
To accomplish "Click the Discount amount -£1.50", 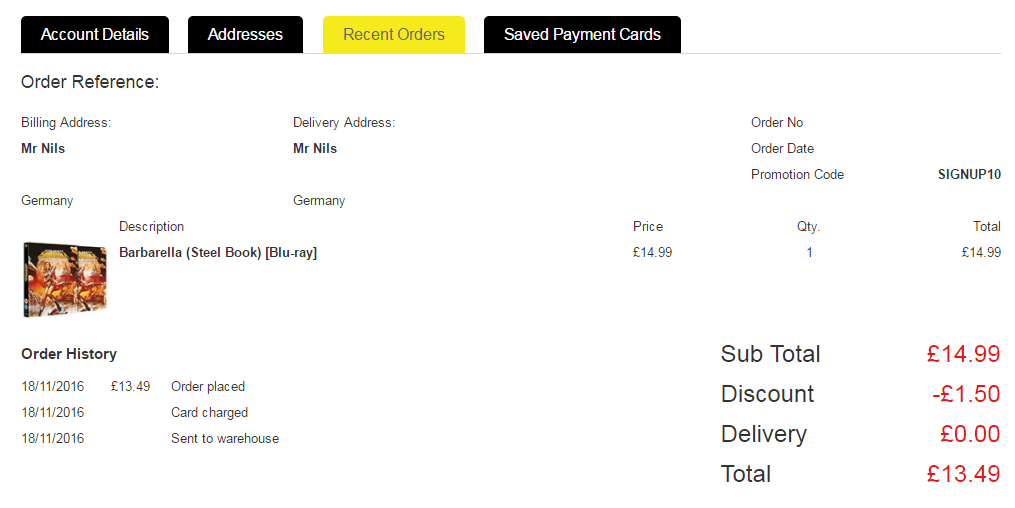I will click(x=966, y=394).
